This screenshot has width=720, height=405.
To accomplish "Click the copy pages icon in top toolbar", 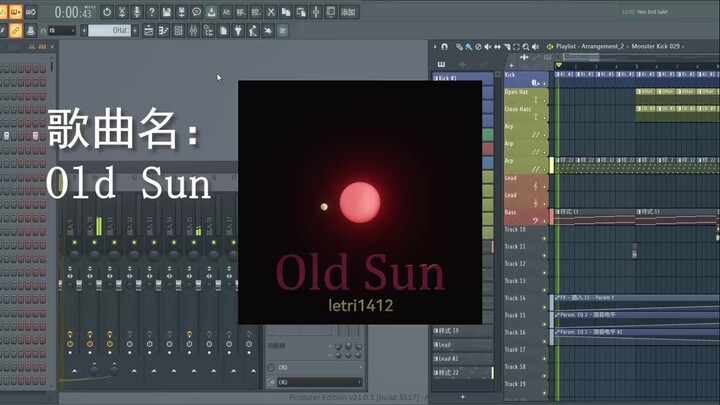I will pyautogui.click(x=286, y=12).
